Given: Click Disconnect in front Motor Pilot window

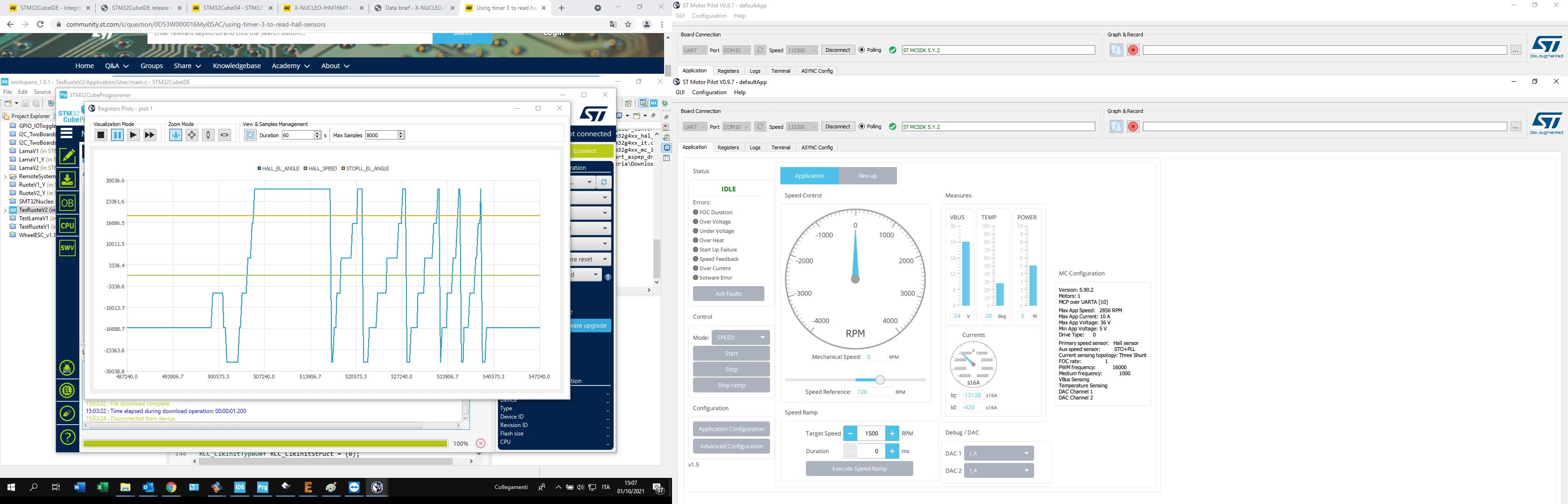Looking at the screenshot, I should (838, 126).
